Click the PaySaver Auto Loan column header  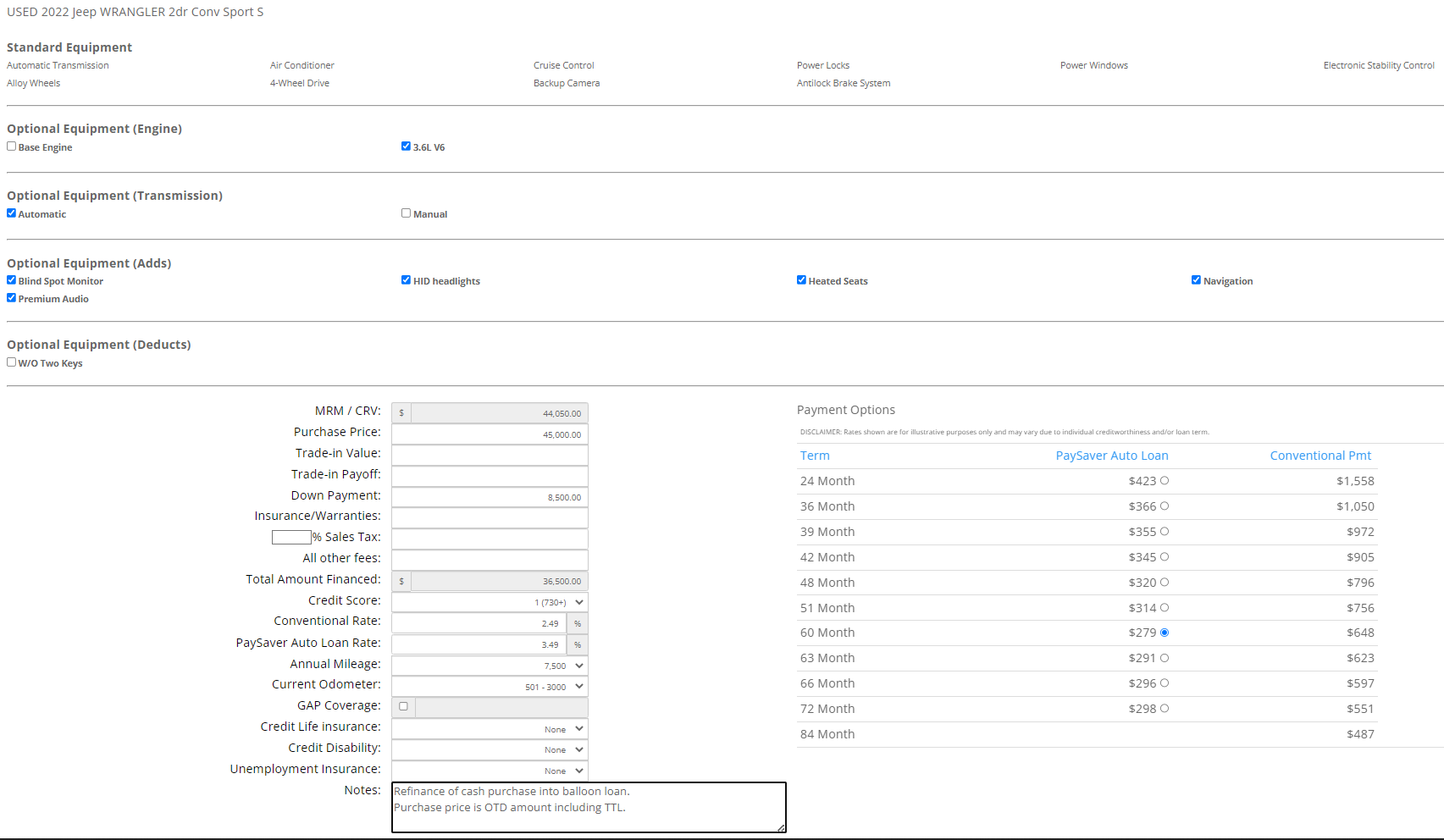[1112, 456]
